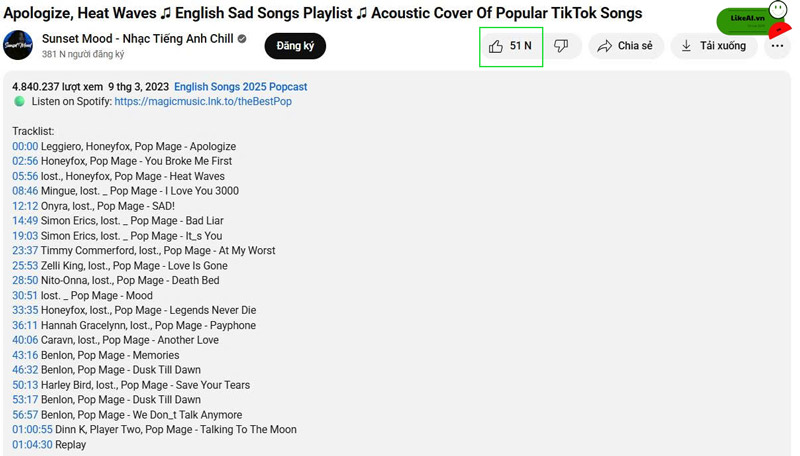Jump to 05:56 Heat Waves timestamp
Screen dimensions: 800x456
coord(25,176)
